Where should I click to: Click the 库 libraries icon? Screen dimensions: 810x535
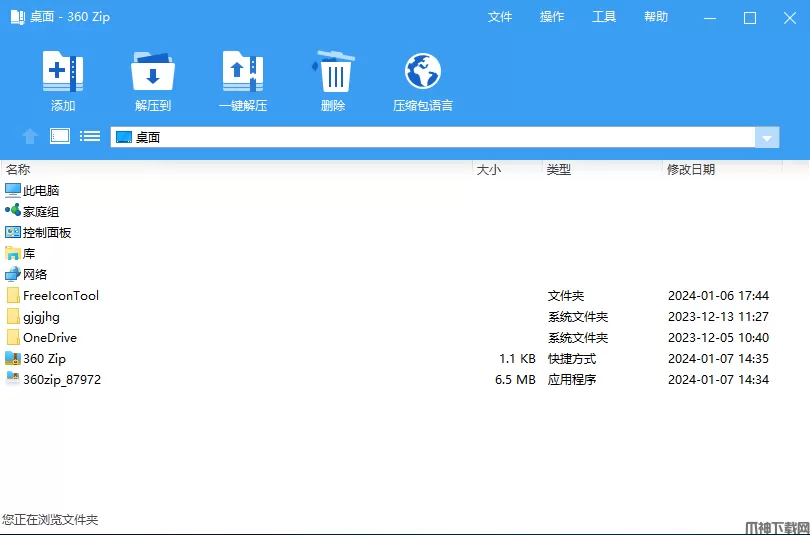tap(13, 254)
